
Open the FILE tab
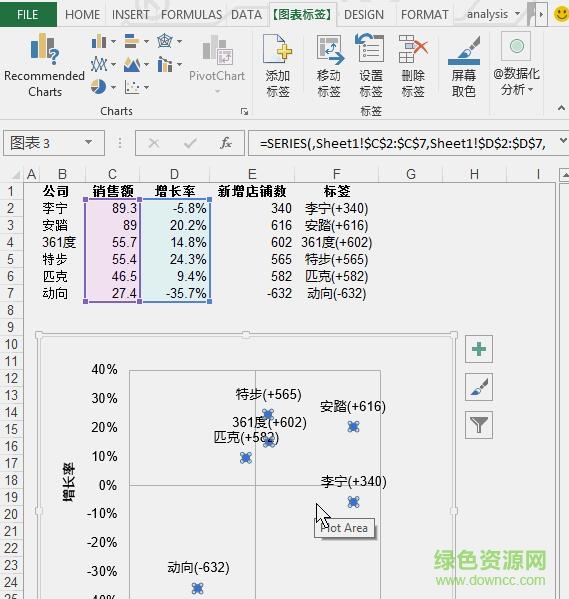tap(28, 15)
